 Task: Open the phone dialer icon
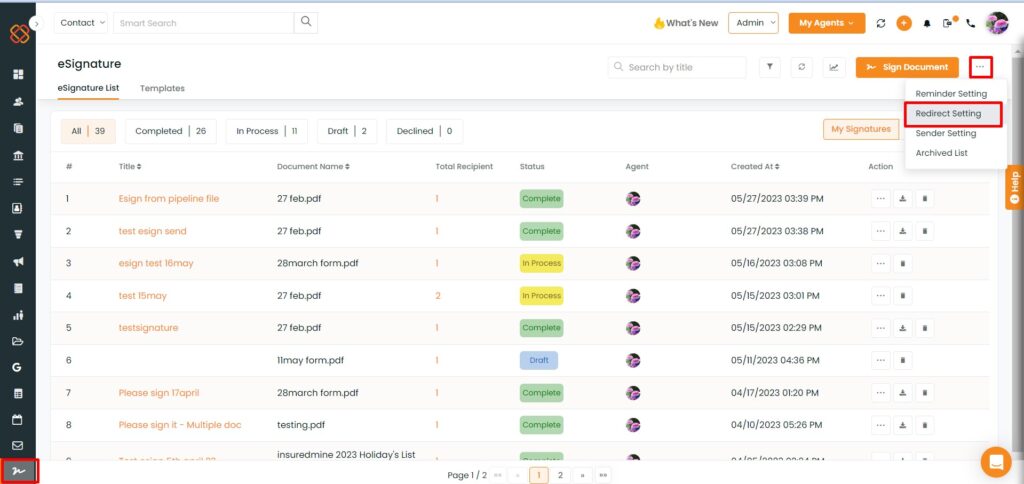(970, 23)
